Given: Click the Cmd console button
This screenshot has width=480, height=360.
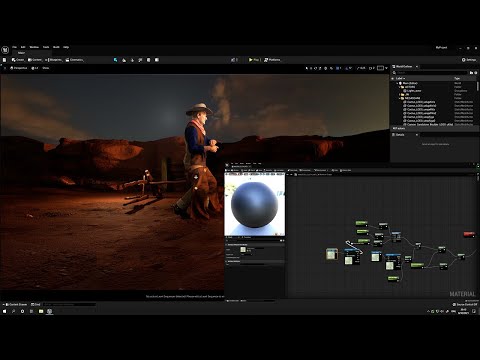Looking at the screenshot, I should tap(36, 305).
